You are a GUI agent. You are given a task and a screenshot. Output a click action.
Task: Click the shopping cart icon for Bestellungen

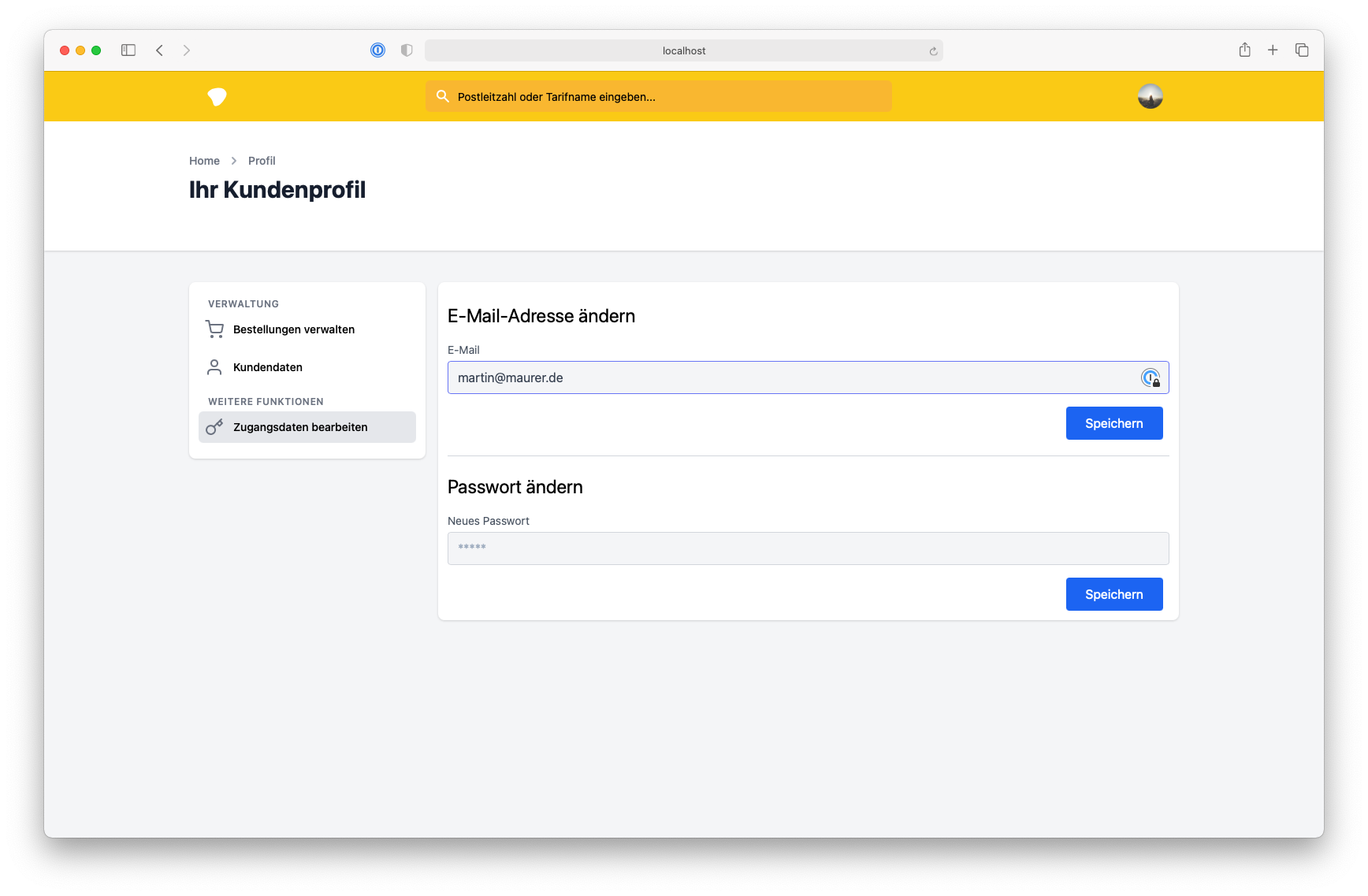pyautogui.click(x=214, y=329)
